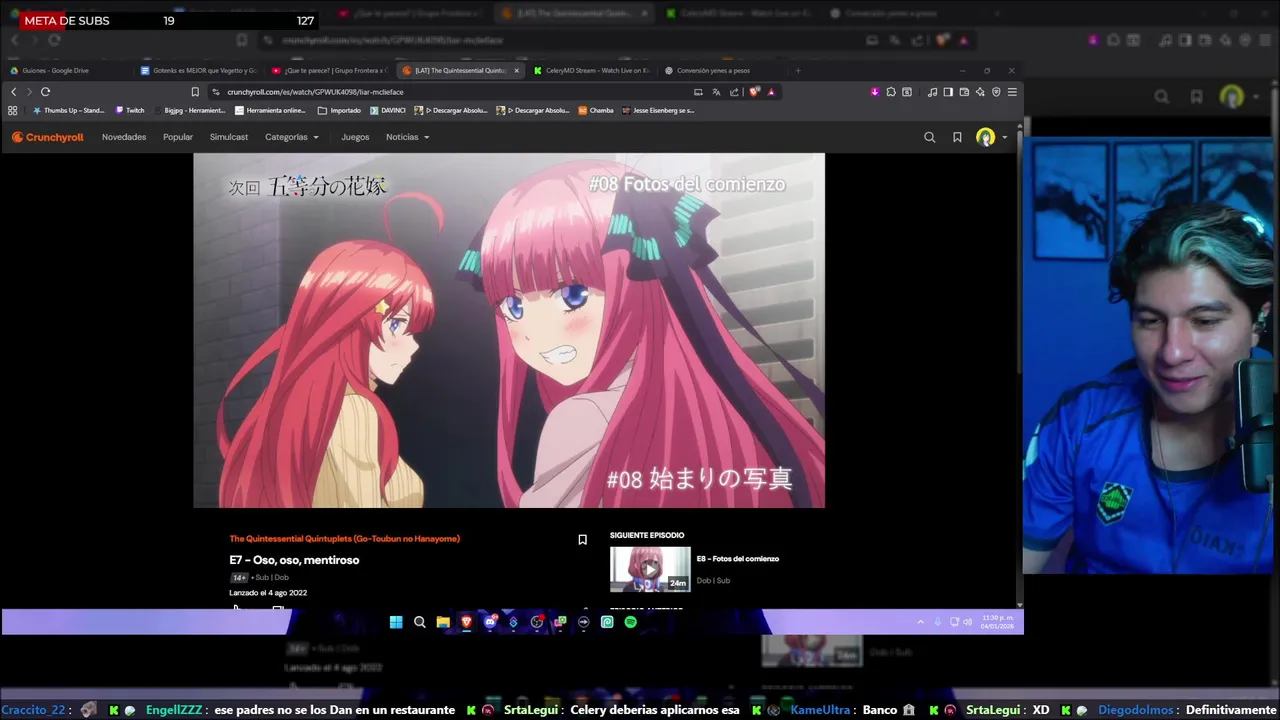Select the E7 – Oso, oso, mentiroso title
Image resolution: width=1280 pixels, height=720 pixels.
point(294,560)
